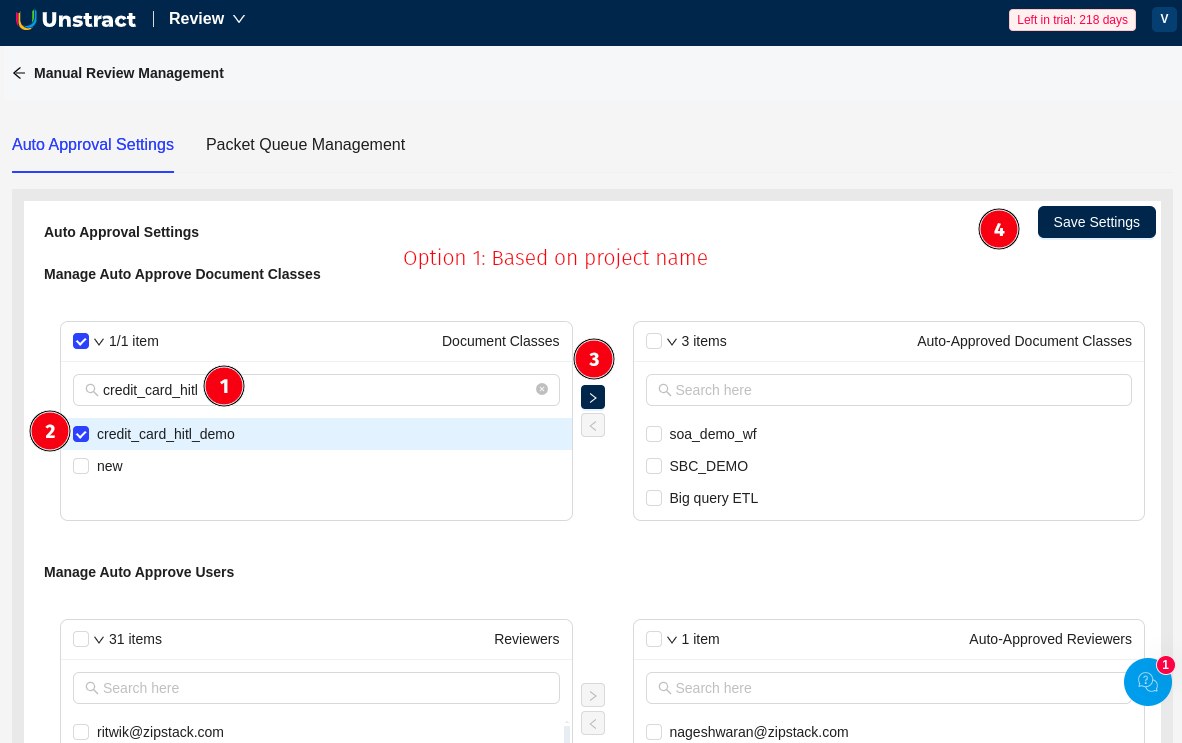Expand selection menu in Auto-Approved Document Classes header
This screenshot has width=1182, height=743.
pos(672,342)
